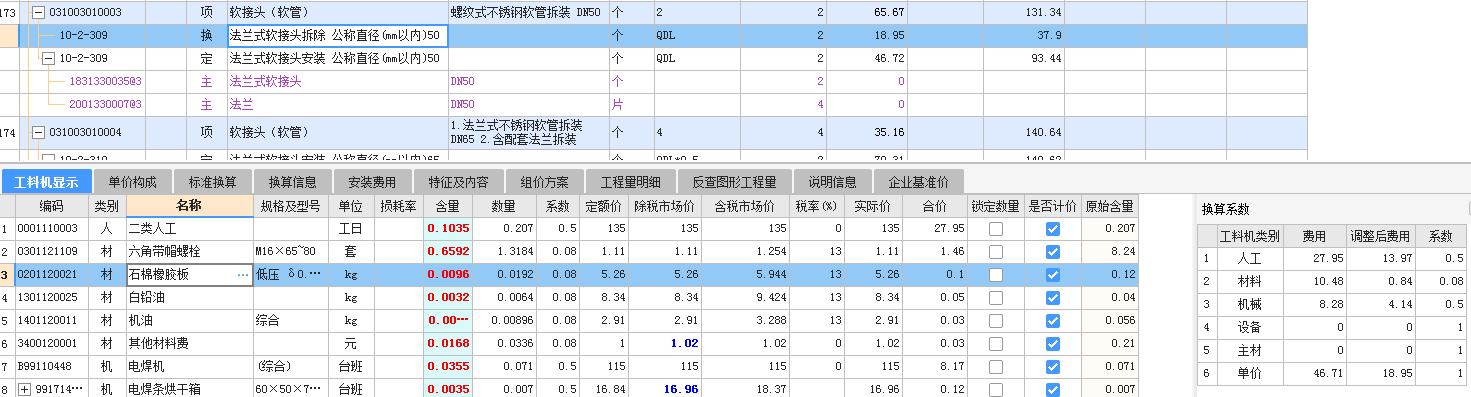Click the 名称 column header

point(189,206)
